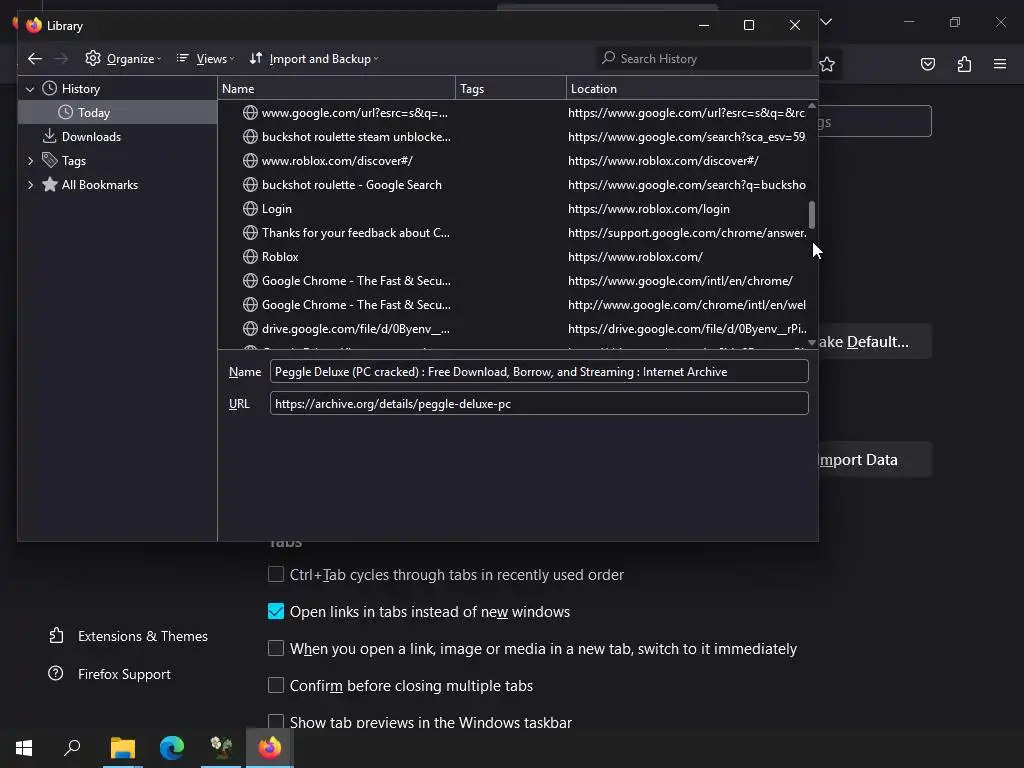The width and height of the screenshot is (1024, 768).
Task: Click the Tags label icon in sidebar
Action: point(50,160)
